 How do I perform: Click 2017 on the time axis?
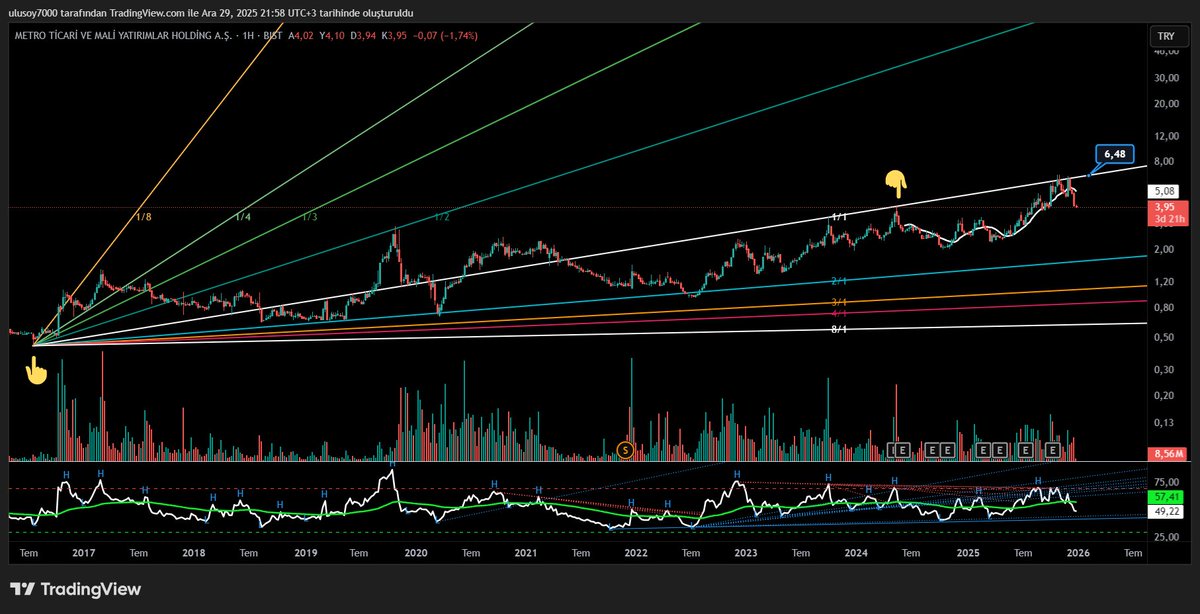click(83, 552)
